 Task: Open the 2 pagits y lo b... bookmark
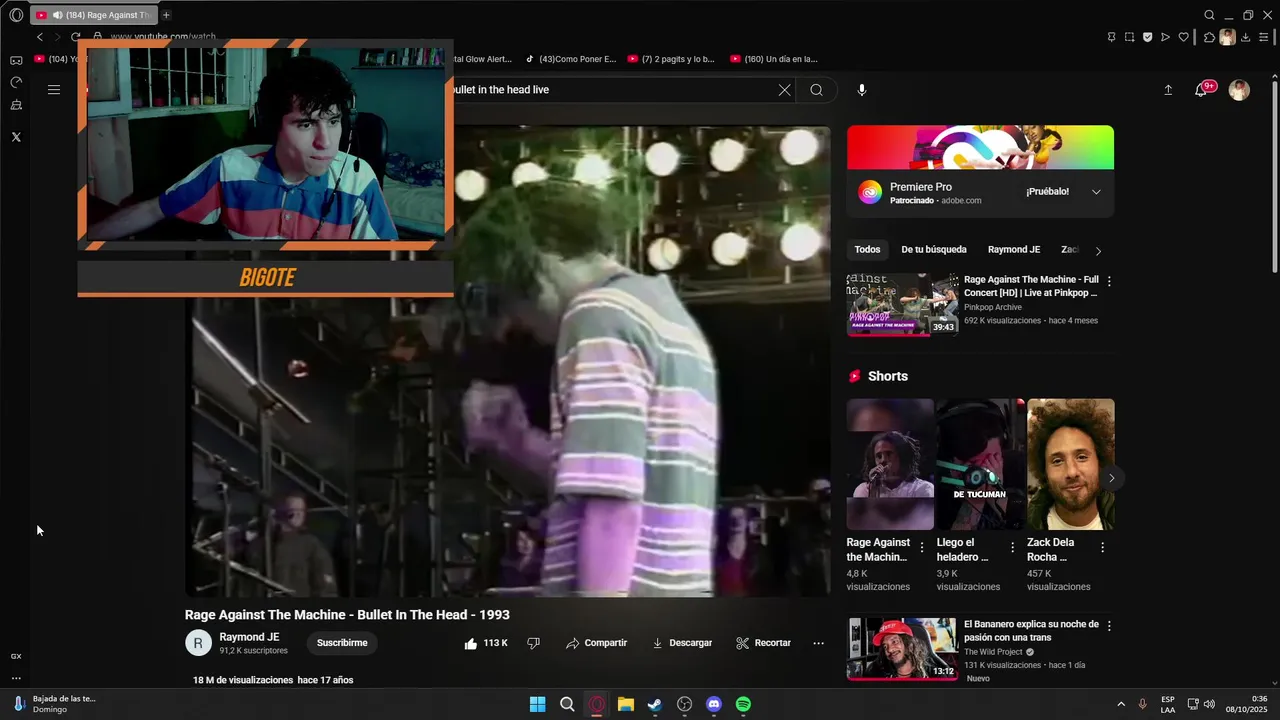tap(671, 59)
